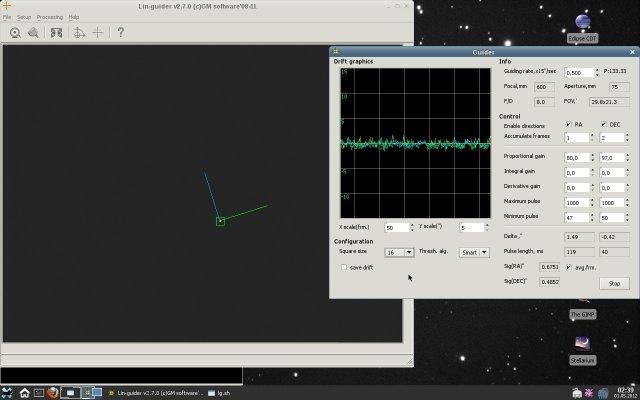
Task: Click the RA Proportional gain field
Action: (575, 157)
